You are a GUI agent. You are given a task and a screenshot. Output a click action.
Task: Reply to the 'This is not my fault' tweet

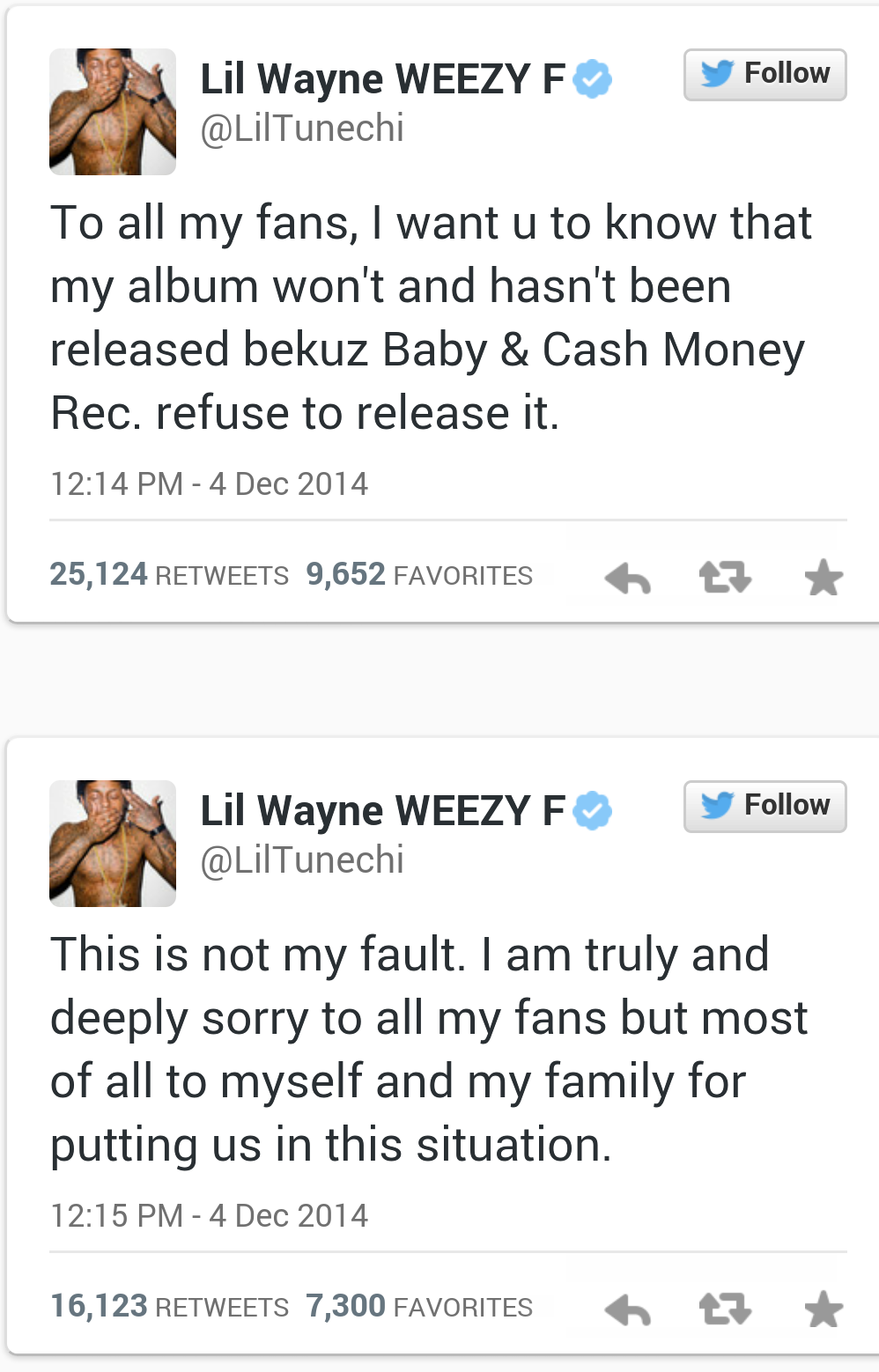click(628, 1310)
